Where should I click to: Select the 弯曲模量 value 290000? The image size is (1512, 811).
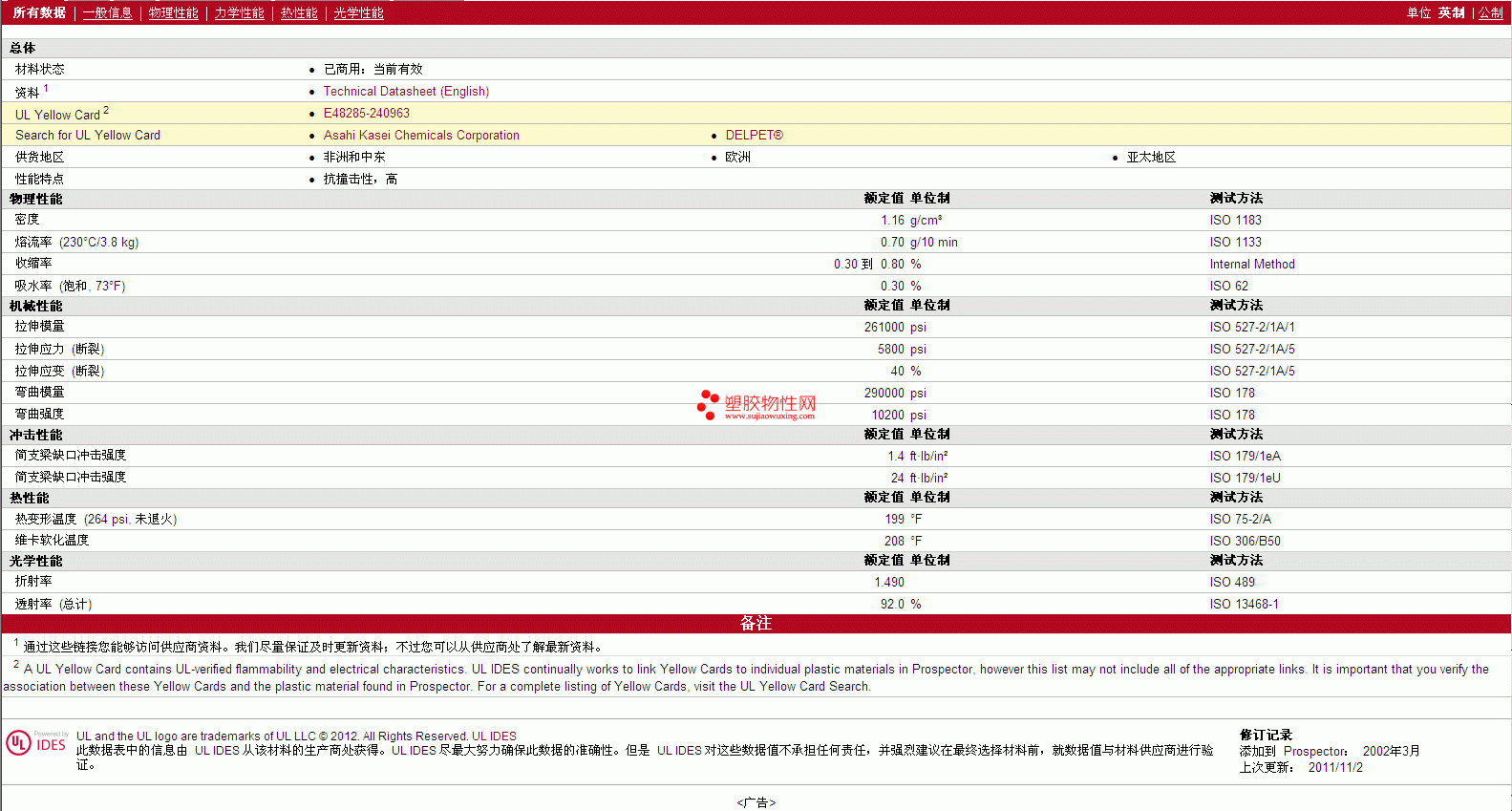coord(884,393)
